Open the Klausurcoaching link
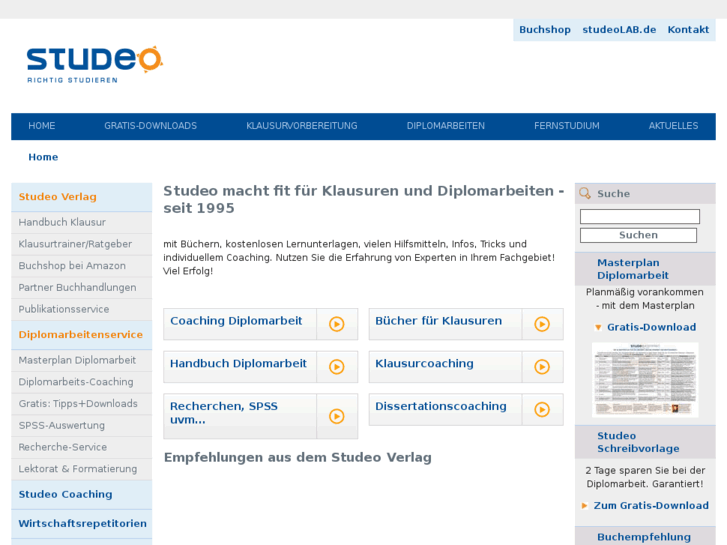The image size is (727, 545). [424, 364]
